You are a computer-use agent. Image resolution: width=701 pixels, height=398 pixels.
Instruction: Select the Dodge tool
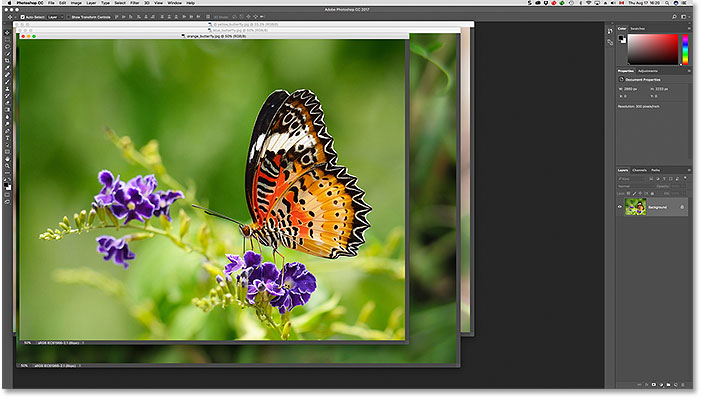click(7, 124)
